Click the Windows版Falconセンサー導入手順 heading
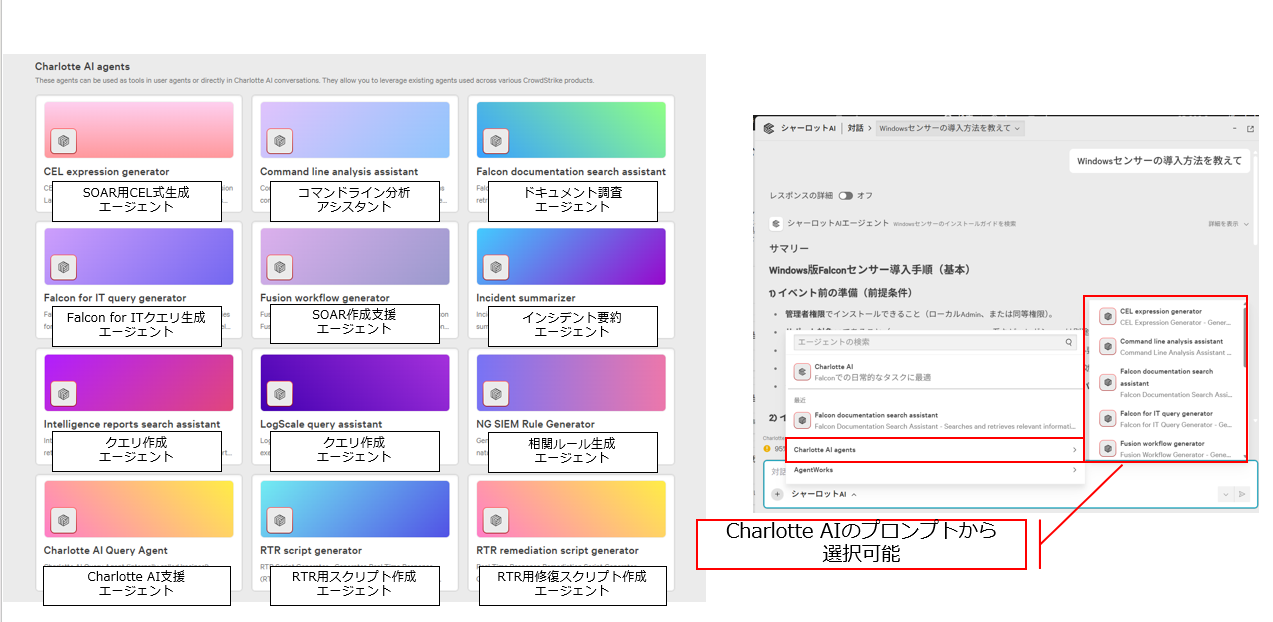1273x622 pixels. coord(869,270)
